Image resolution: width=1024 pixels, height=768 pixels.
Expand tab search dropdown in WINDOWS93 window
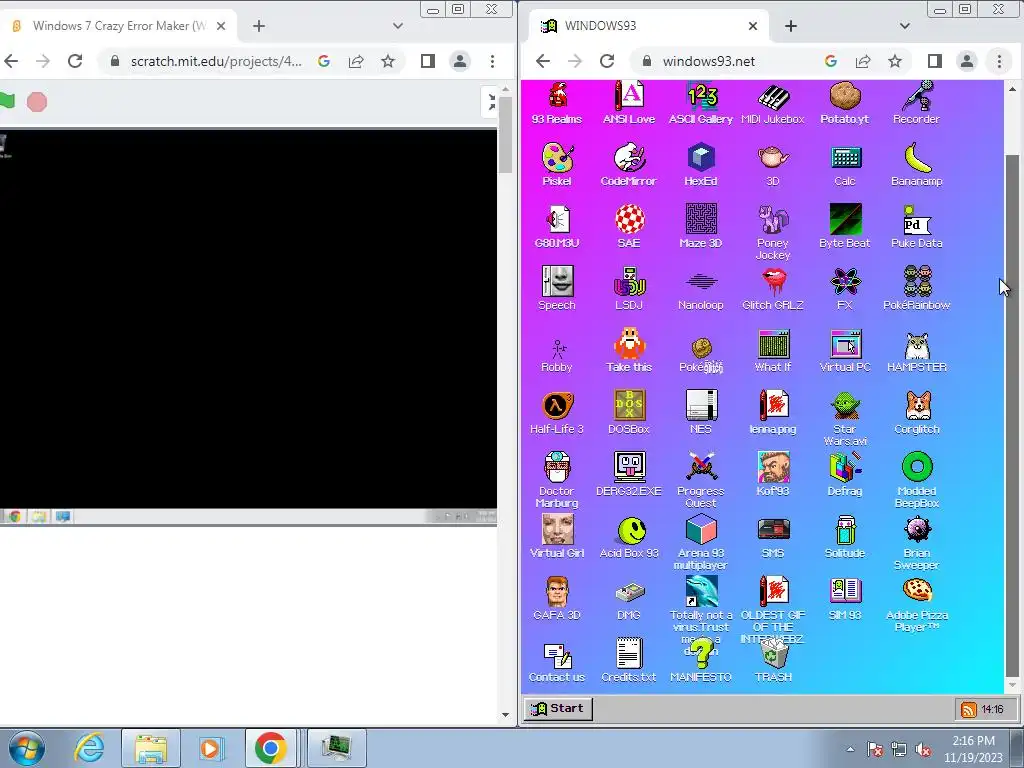pyautogui.click(x=904, y=25)
